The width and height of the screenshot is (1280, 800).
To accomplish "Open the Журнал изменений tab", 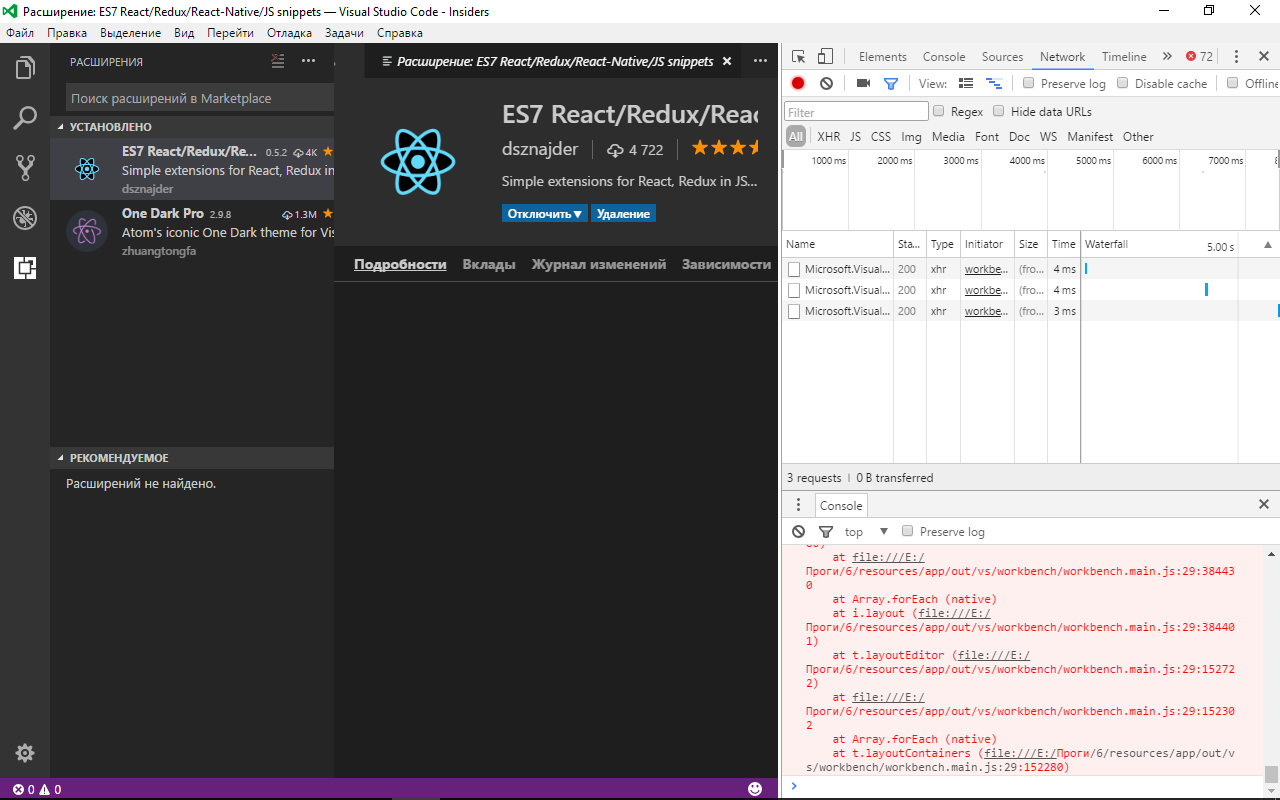I will point(598,264).
